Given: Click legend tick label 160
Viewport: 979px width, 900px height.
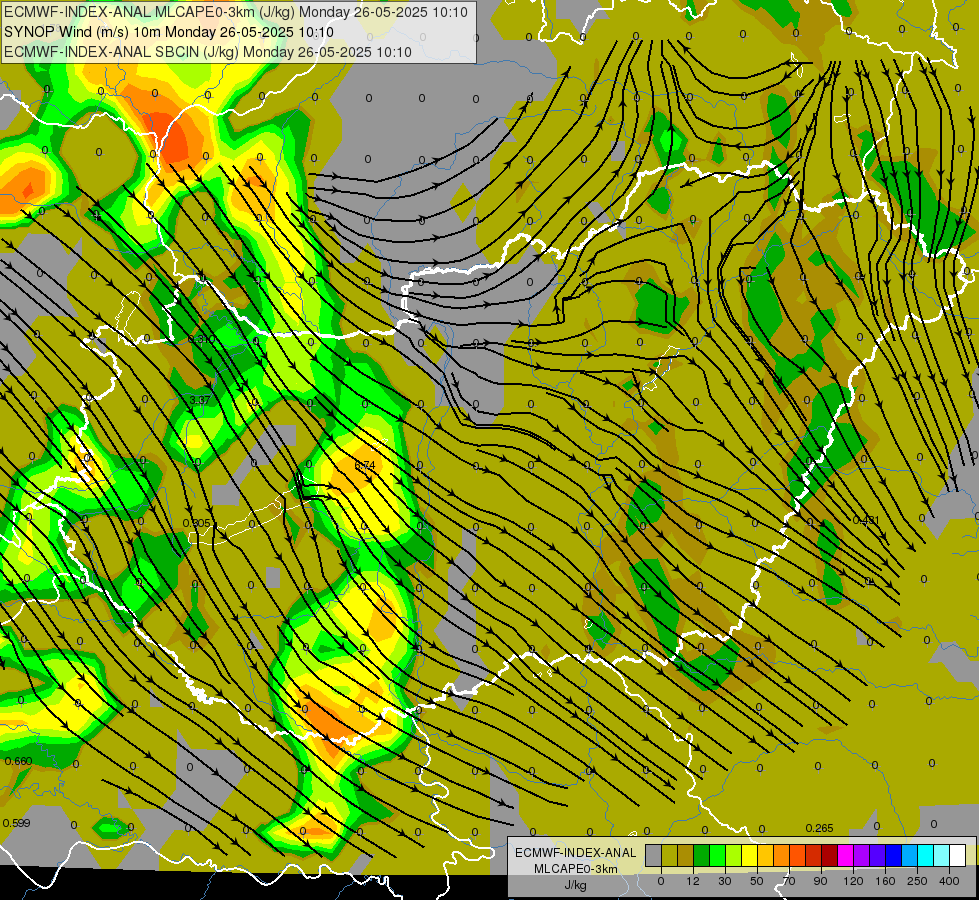Looking at the screenshot, I should 885,881.
